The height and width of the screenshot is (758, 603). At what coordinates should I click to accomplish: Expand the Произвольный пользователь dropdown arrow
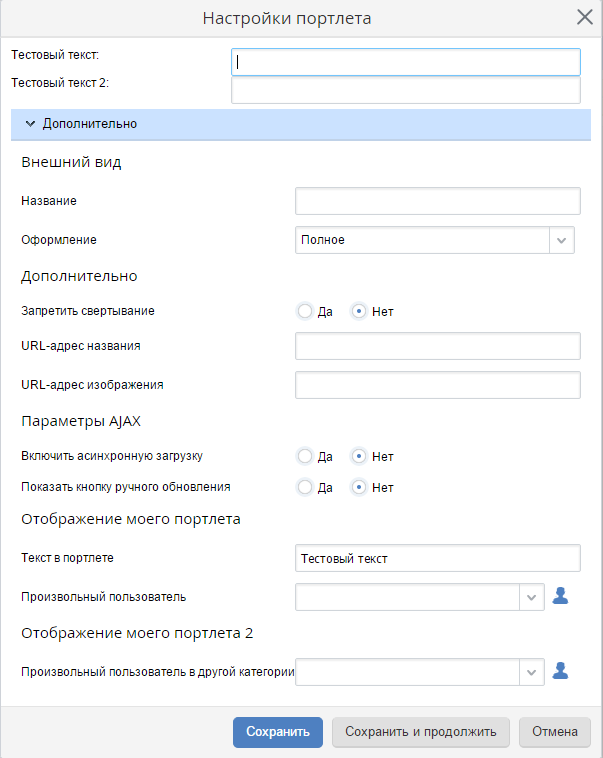[x=532, y=597]
